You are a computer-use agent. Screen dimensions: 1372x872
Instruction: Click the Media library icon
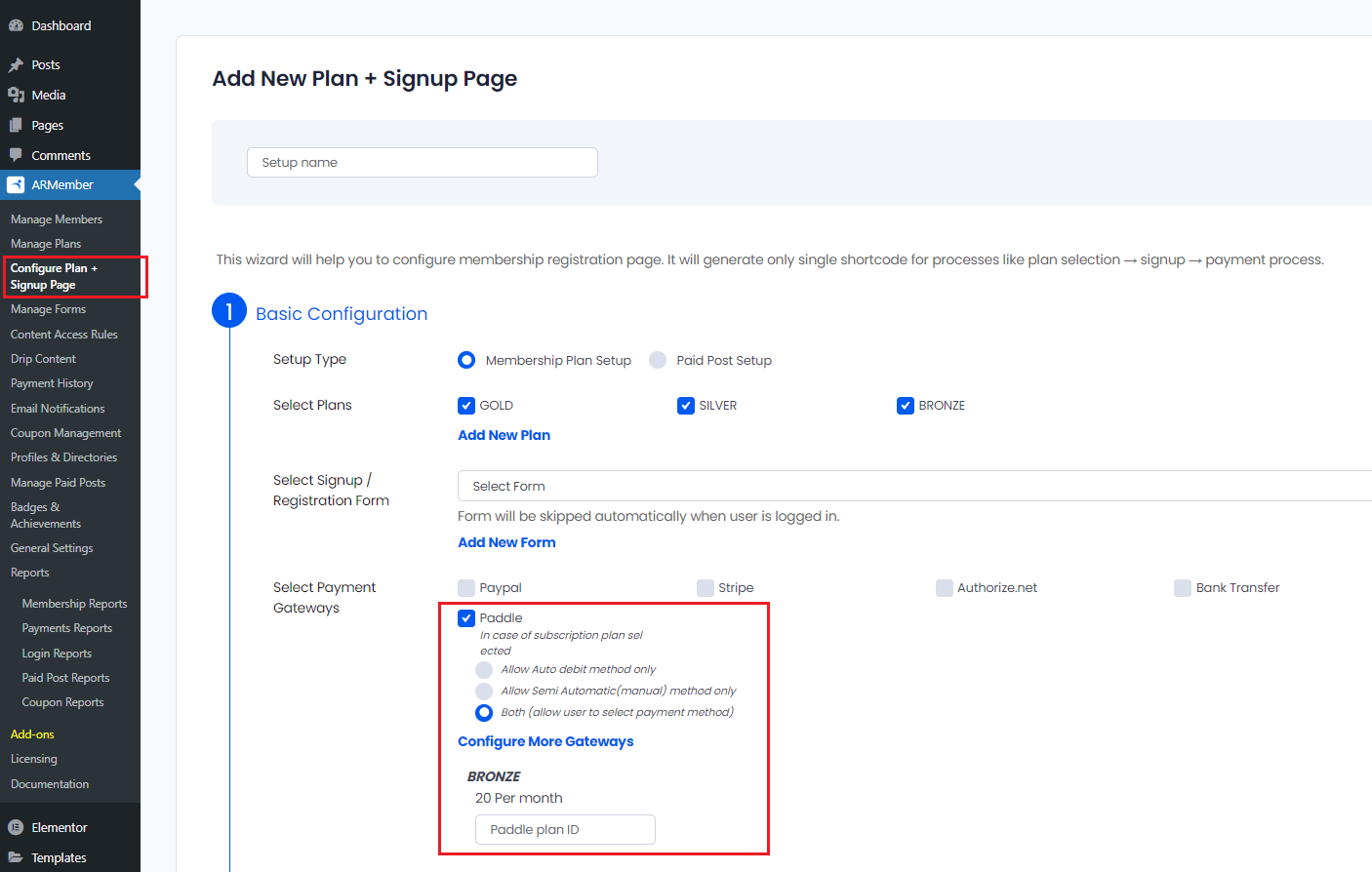[16, 95]
